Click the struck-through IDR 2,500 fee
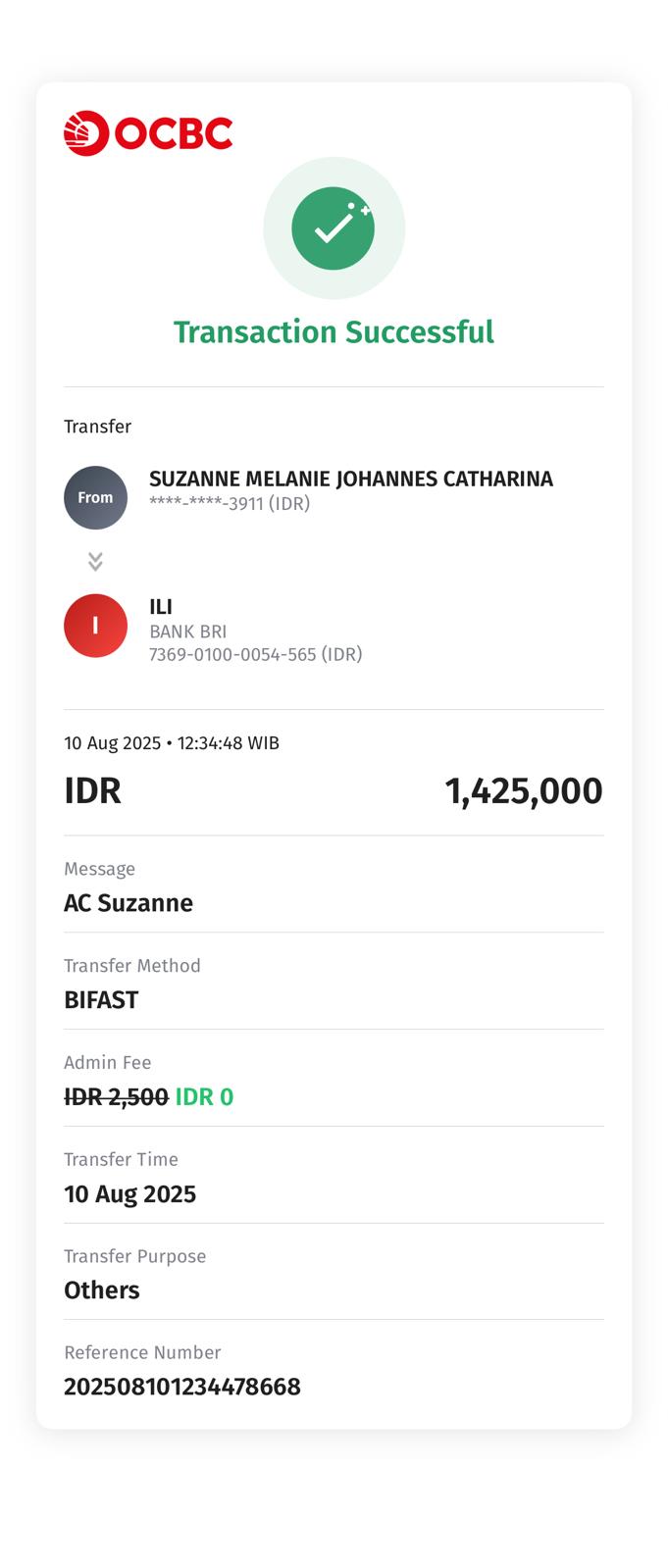The image size is (668, 1568). pos(116,1097)
